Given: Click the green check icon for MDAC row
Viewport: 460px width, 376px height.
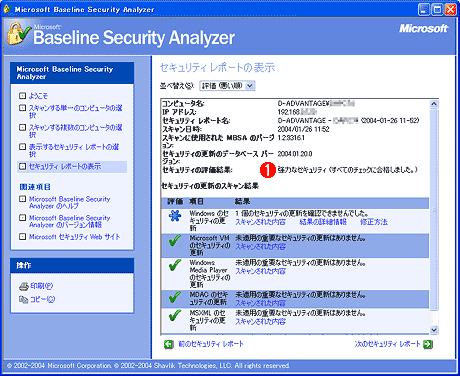Looking at the screenshot, I should point(175,297).
